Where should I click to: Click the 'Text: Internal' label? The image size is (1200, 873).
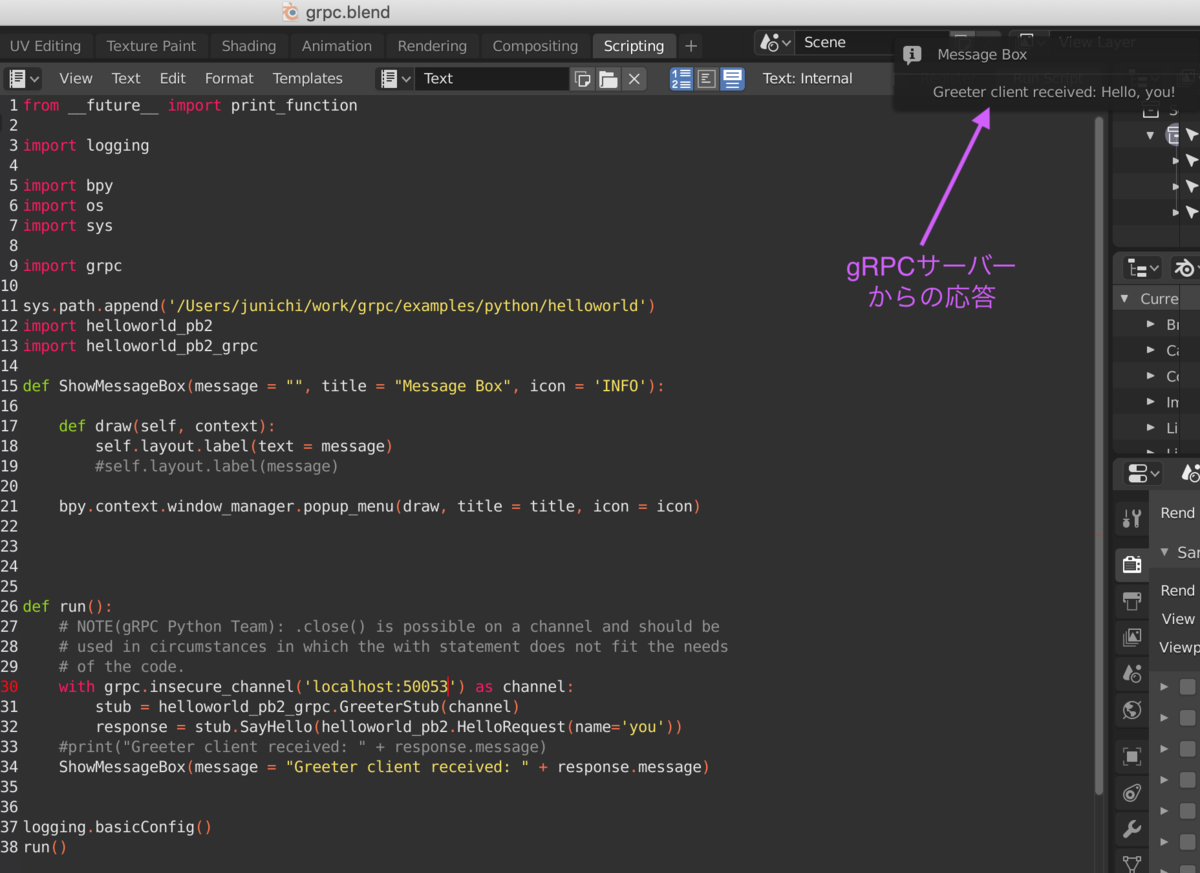[808, 78]
